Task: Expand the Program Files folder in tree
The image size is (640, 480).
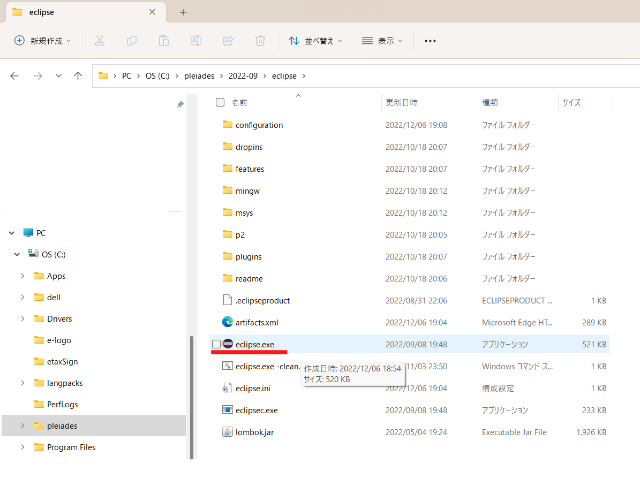Action: point(22,447)
